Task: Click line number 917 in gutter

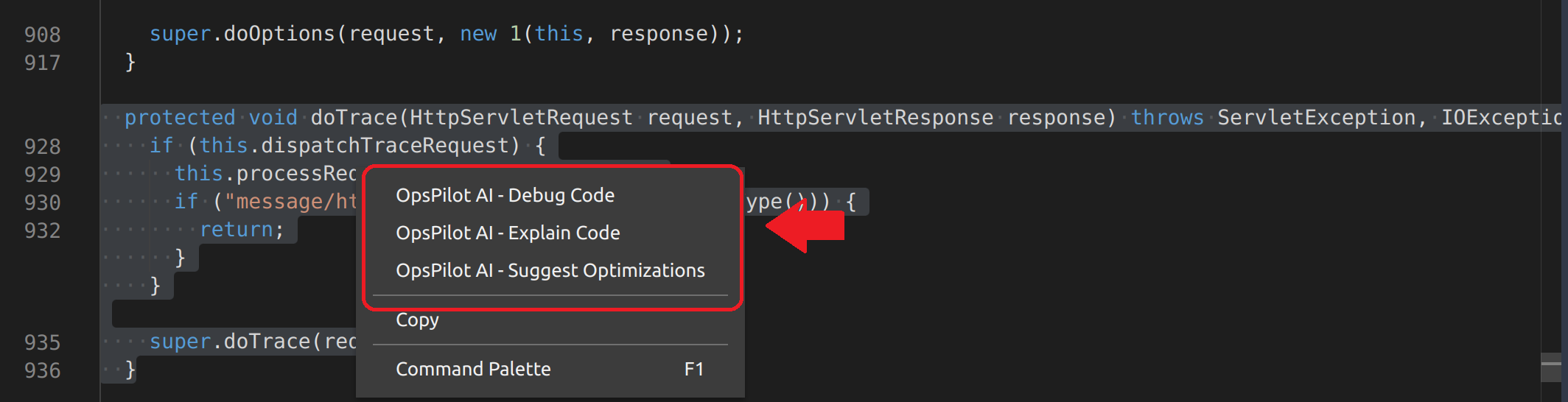Action: [x=42, y=63]
